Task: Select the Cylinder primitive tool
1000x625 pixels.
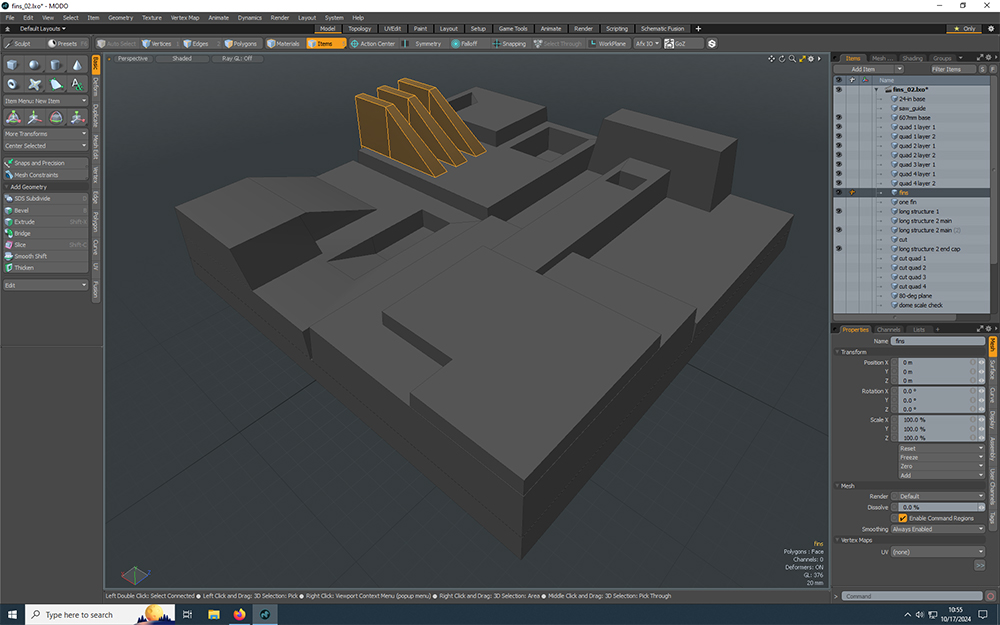Action: [55, 65]
